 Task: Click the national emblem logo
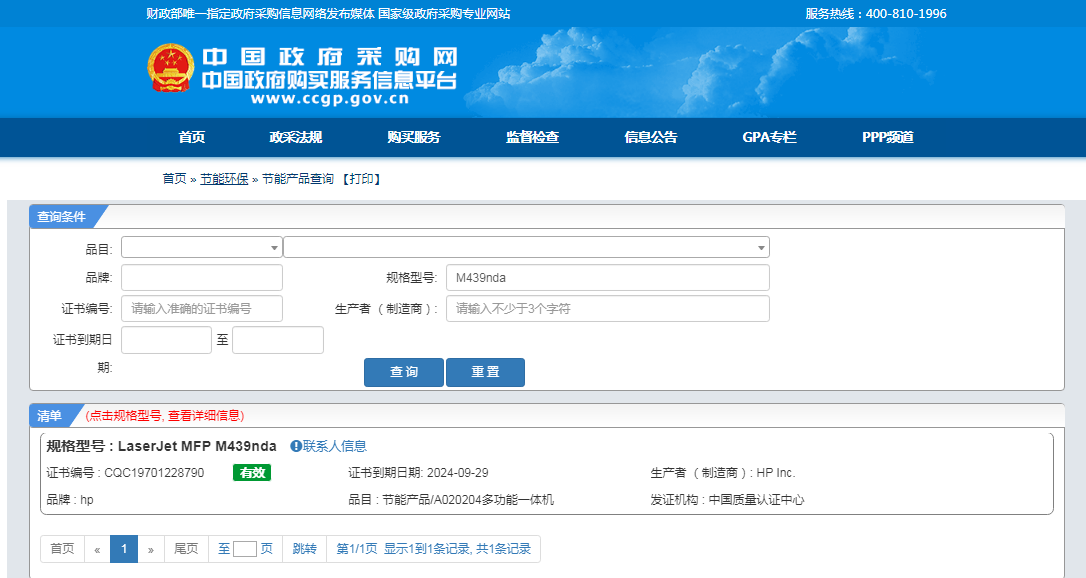170,68
